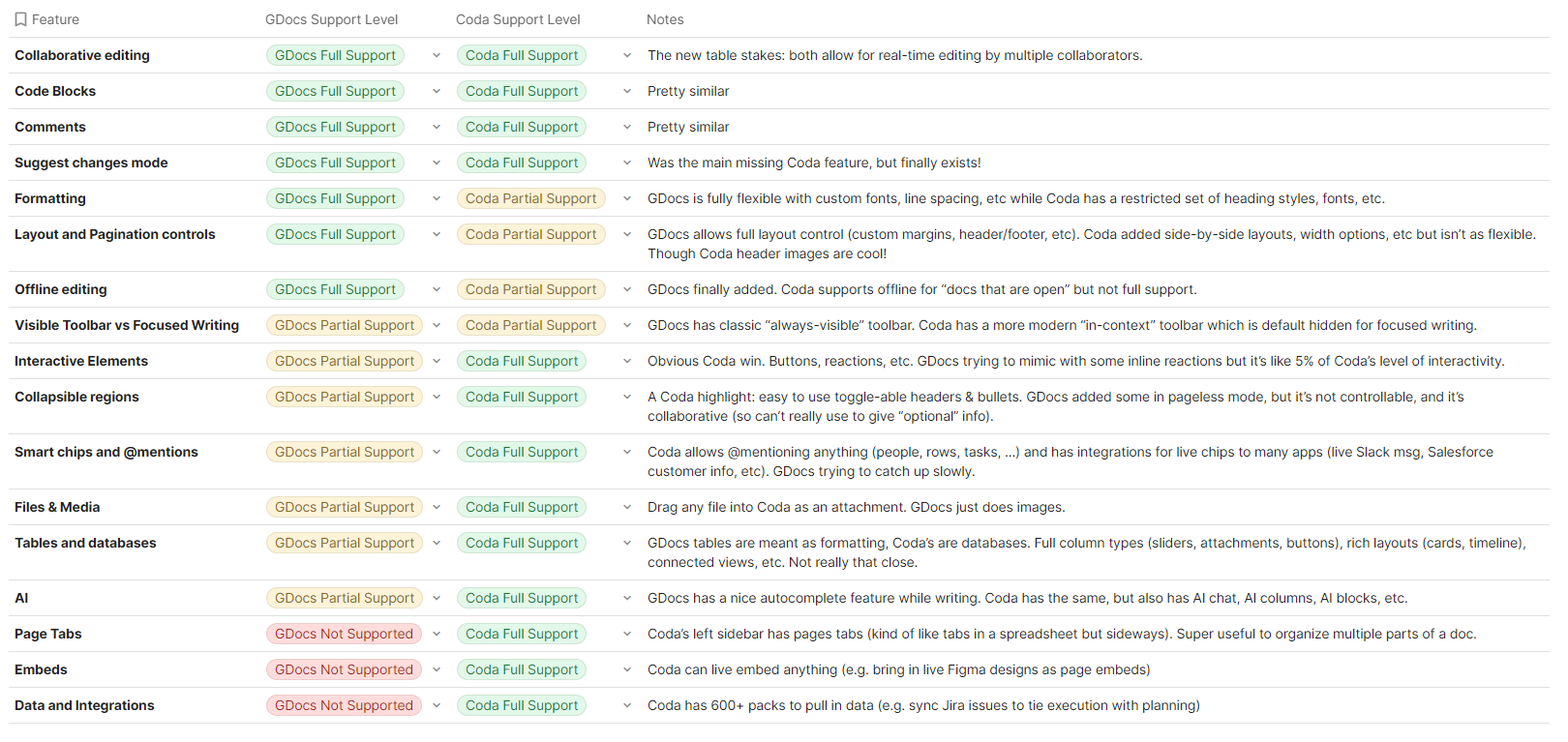Expand Coda support dropdown in Code Blocks row
1568x742 pixels.
pyautogui.click(x=627, y=91)
